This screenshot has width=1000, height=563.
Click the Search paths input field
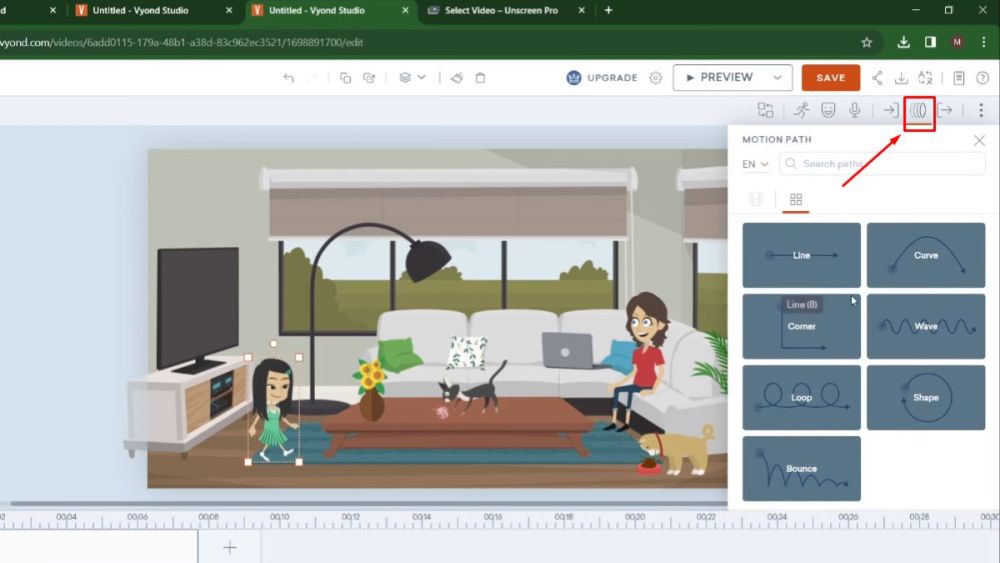pos(882,164)
